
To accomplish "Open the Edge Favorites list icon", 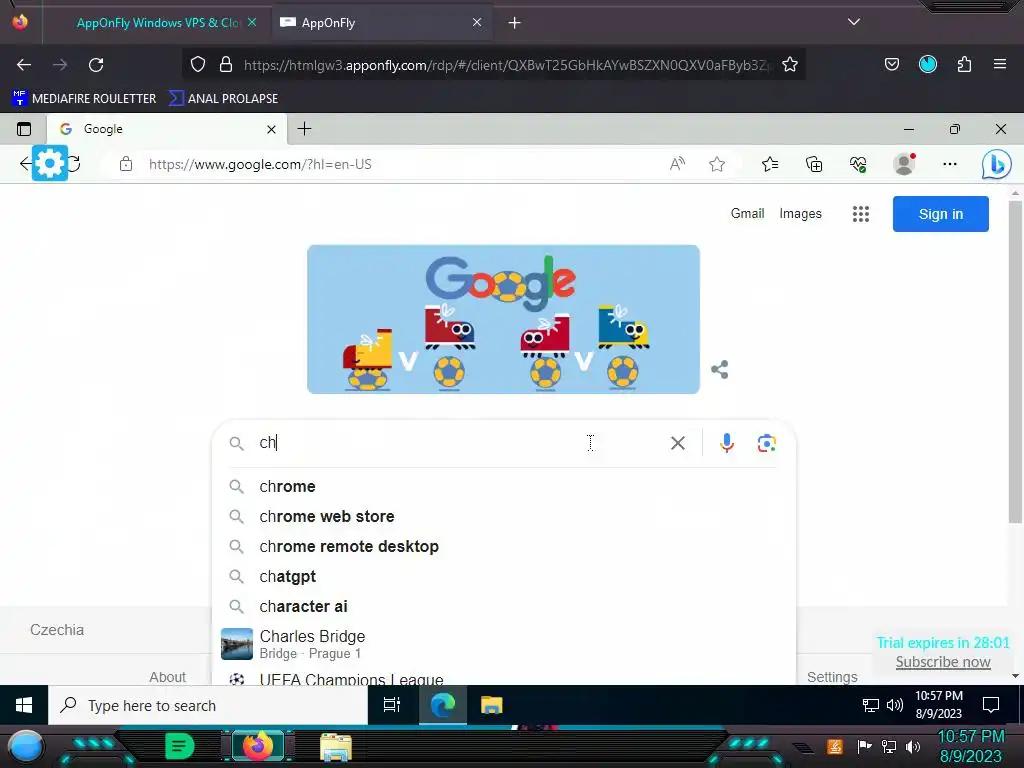I will coord(770,164).
